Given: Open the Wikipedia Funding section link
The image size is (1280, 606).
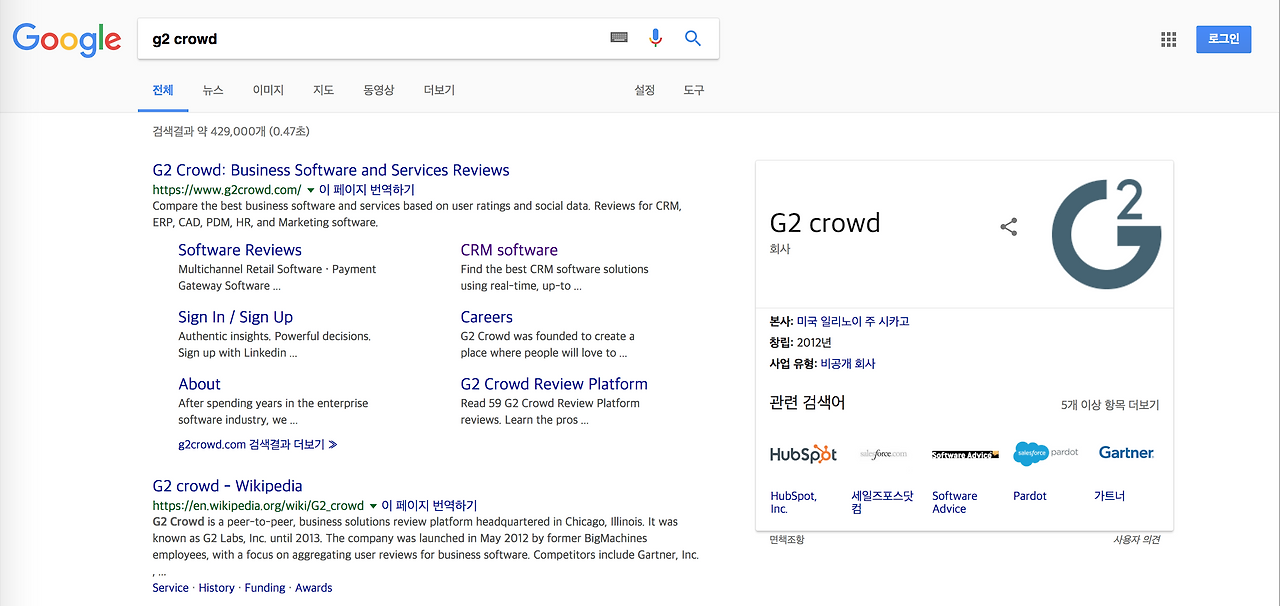Looking at the screenshot, I should (x=265, y=588).
